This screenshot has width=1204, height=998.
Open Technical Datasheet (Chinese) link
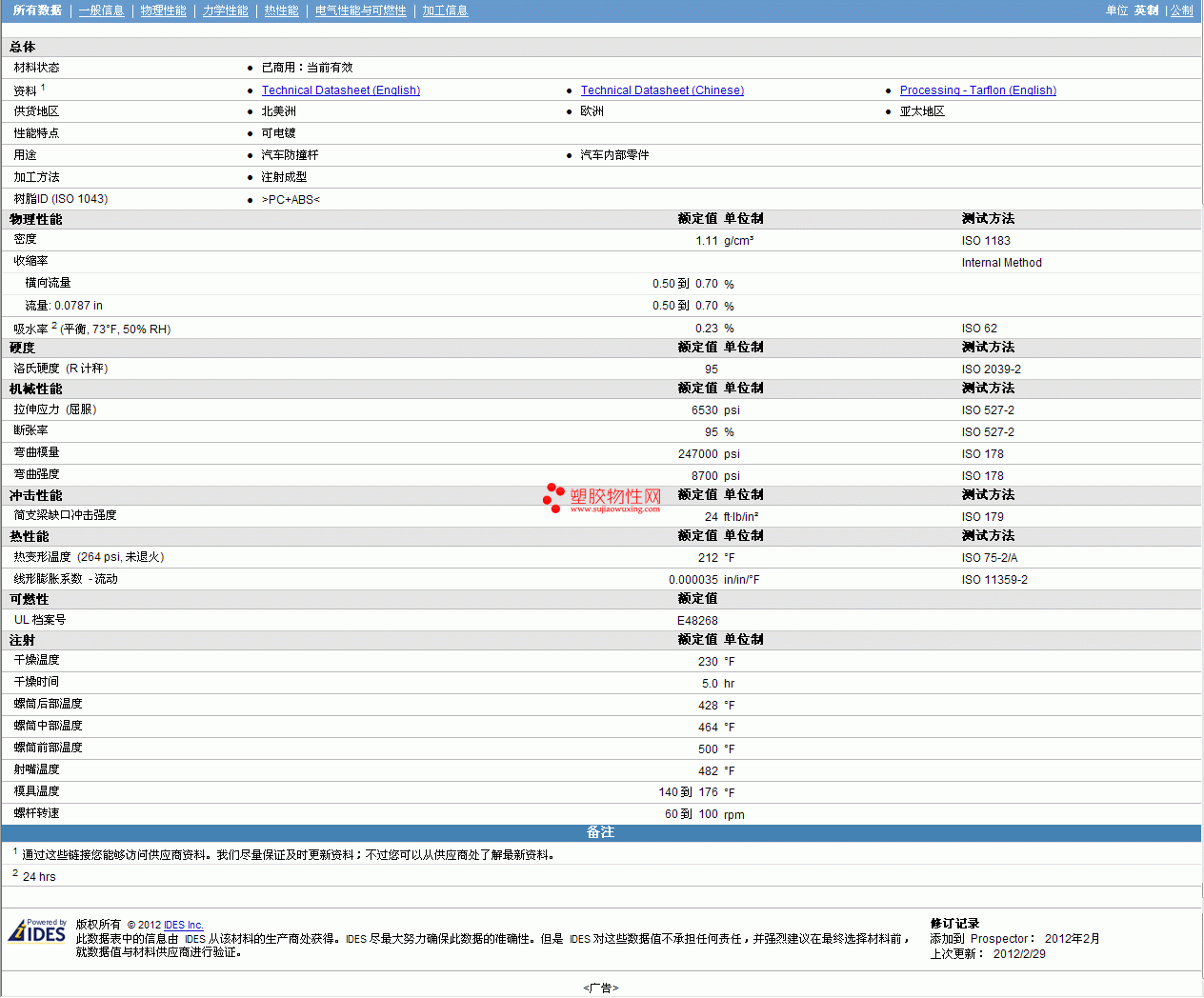pos(662,90)
